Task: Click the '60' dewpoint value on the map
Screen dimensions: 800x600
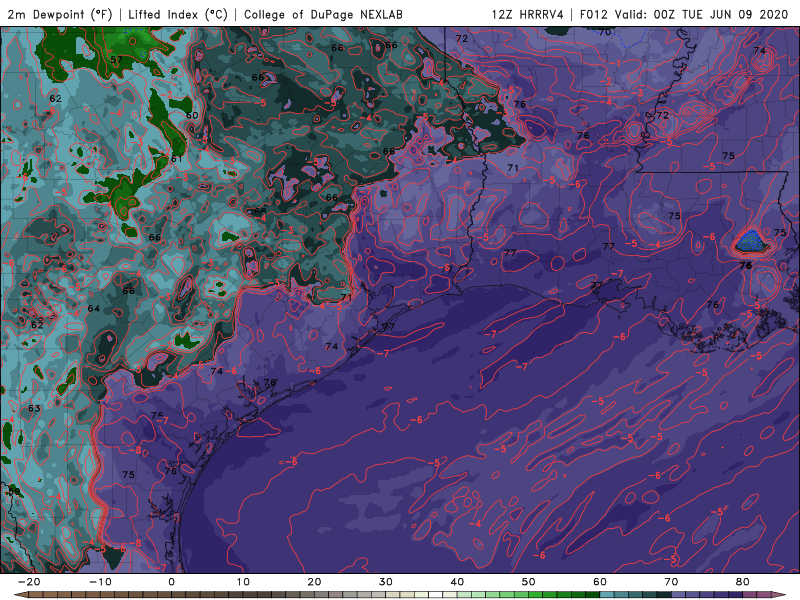Action: pyautogui.click(x=192, y=115)
